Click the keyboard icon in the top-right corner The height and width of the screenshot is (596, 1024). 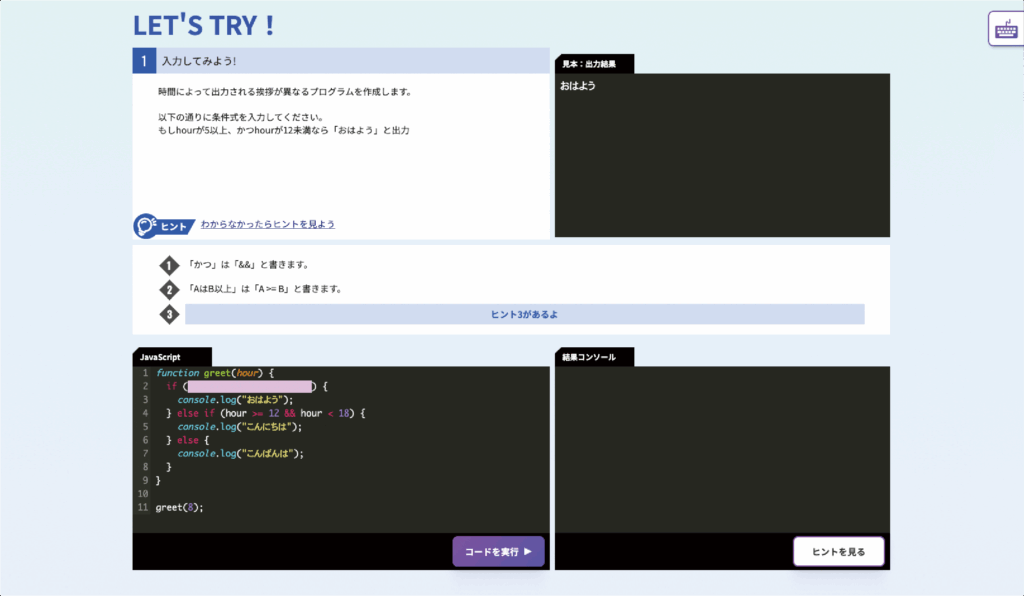(x=1004, y=28)
